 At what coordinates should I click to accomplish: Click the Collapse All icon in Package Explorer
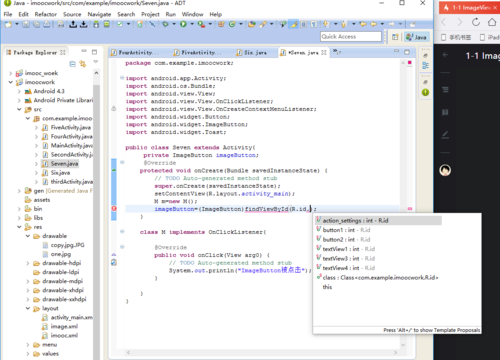(x=73, y=64)
